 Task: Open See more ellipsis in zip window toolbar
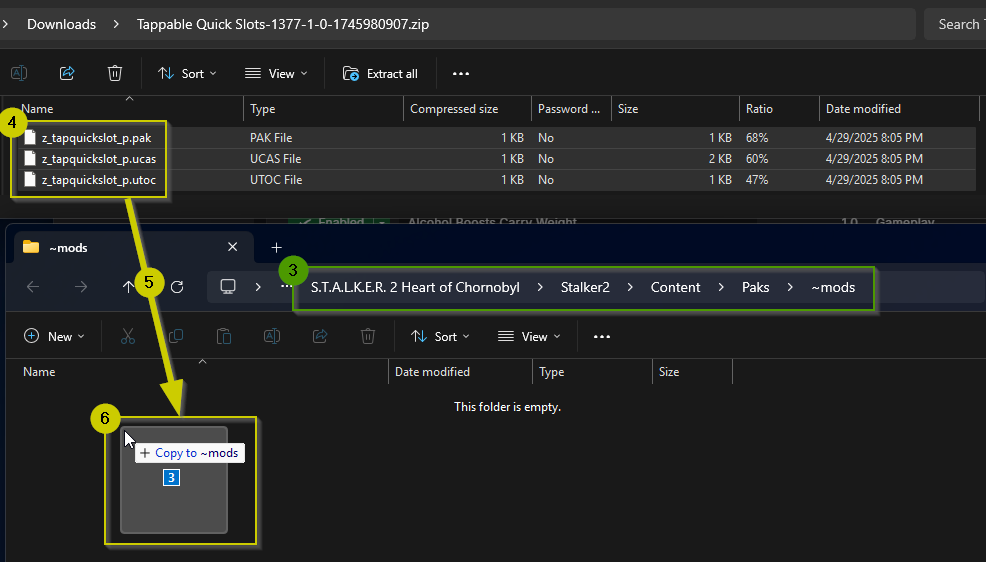click(461, 74)
